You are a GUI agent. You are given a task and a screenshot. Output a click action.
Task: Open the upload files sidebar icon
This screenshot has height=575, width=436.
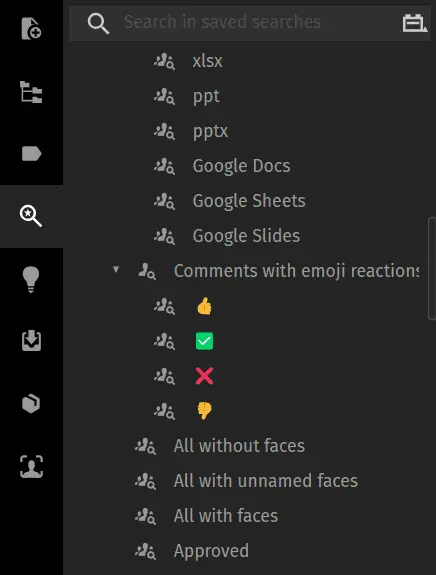(31, 29)
